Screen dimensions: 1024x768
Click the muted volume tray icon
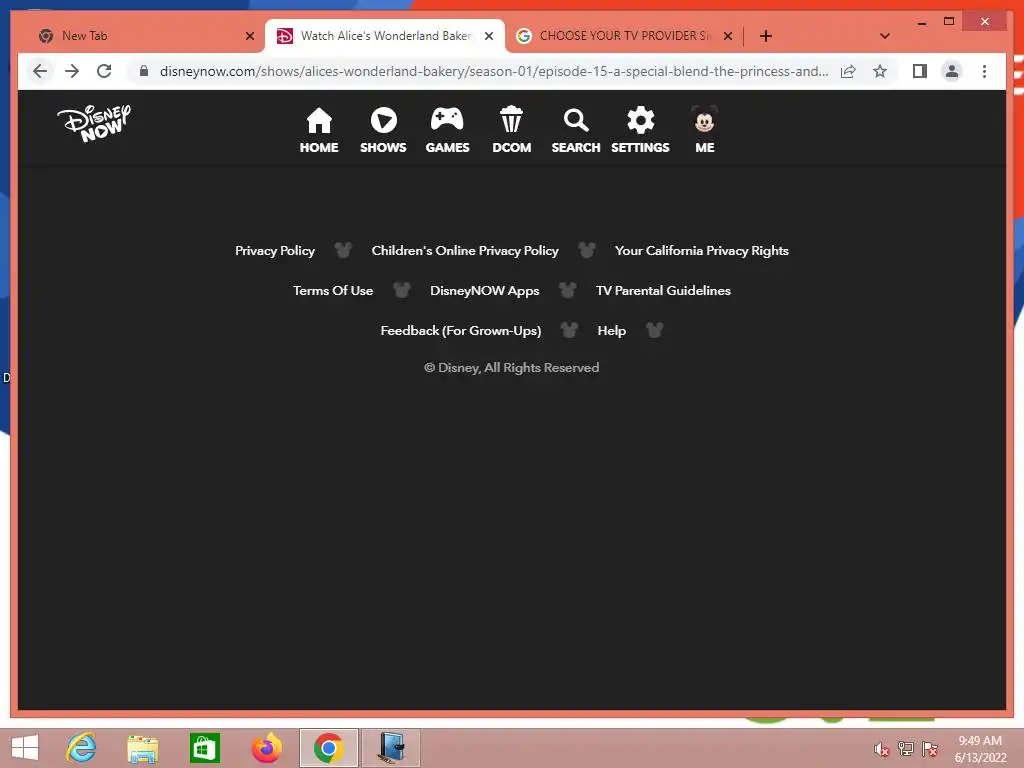click(881, 749)
